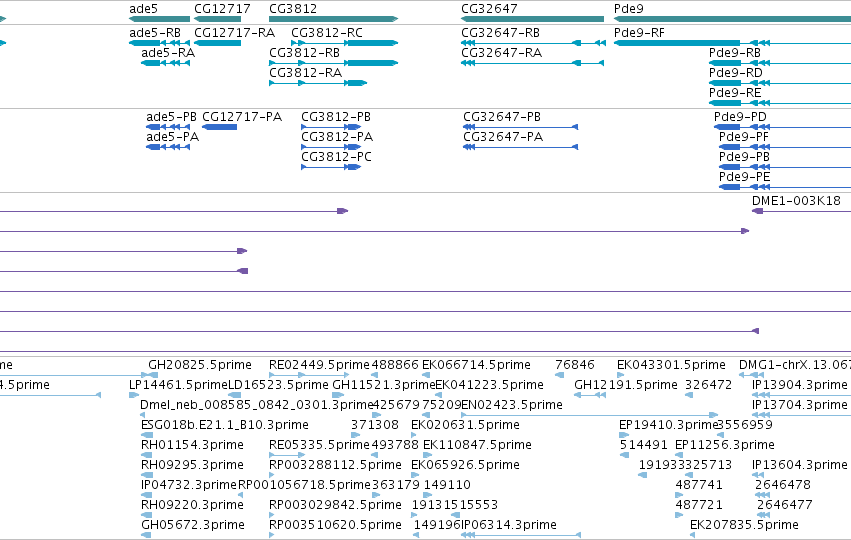Click EST IP13604.3prime
This screenshot has width=851, height=540.
click(x=799, y=465)
